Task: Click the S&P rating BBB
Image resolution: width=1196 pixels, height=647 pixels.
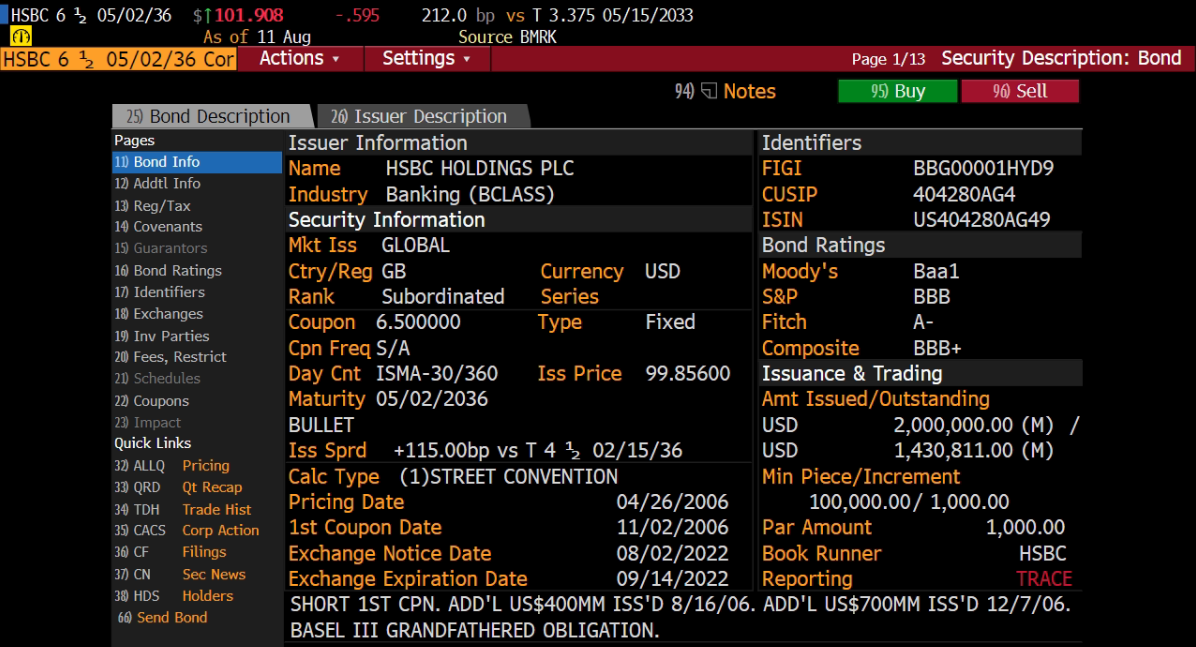Action: tap(931, 297)
